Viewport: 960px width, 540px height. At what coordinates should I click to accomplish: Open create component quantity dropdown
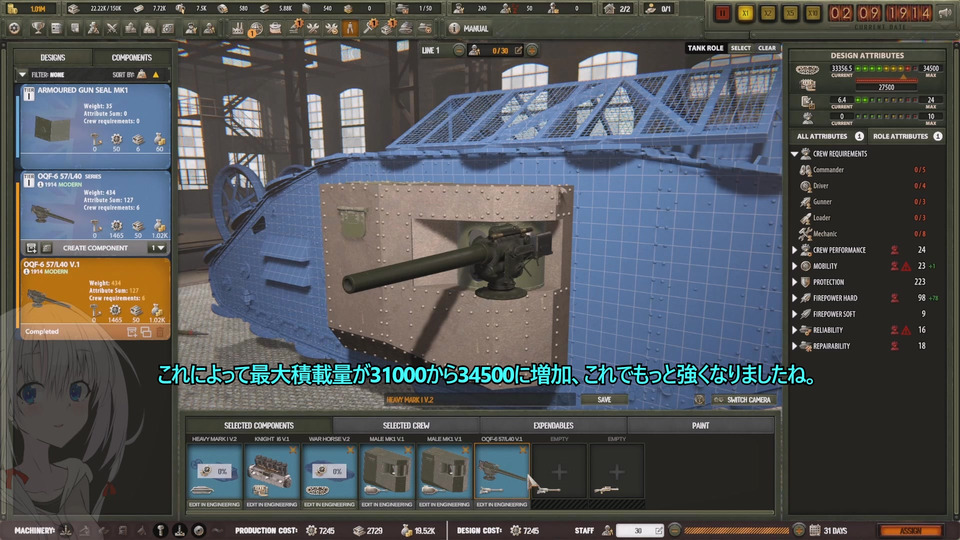click(157, 248)
